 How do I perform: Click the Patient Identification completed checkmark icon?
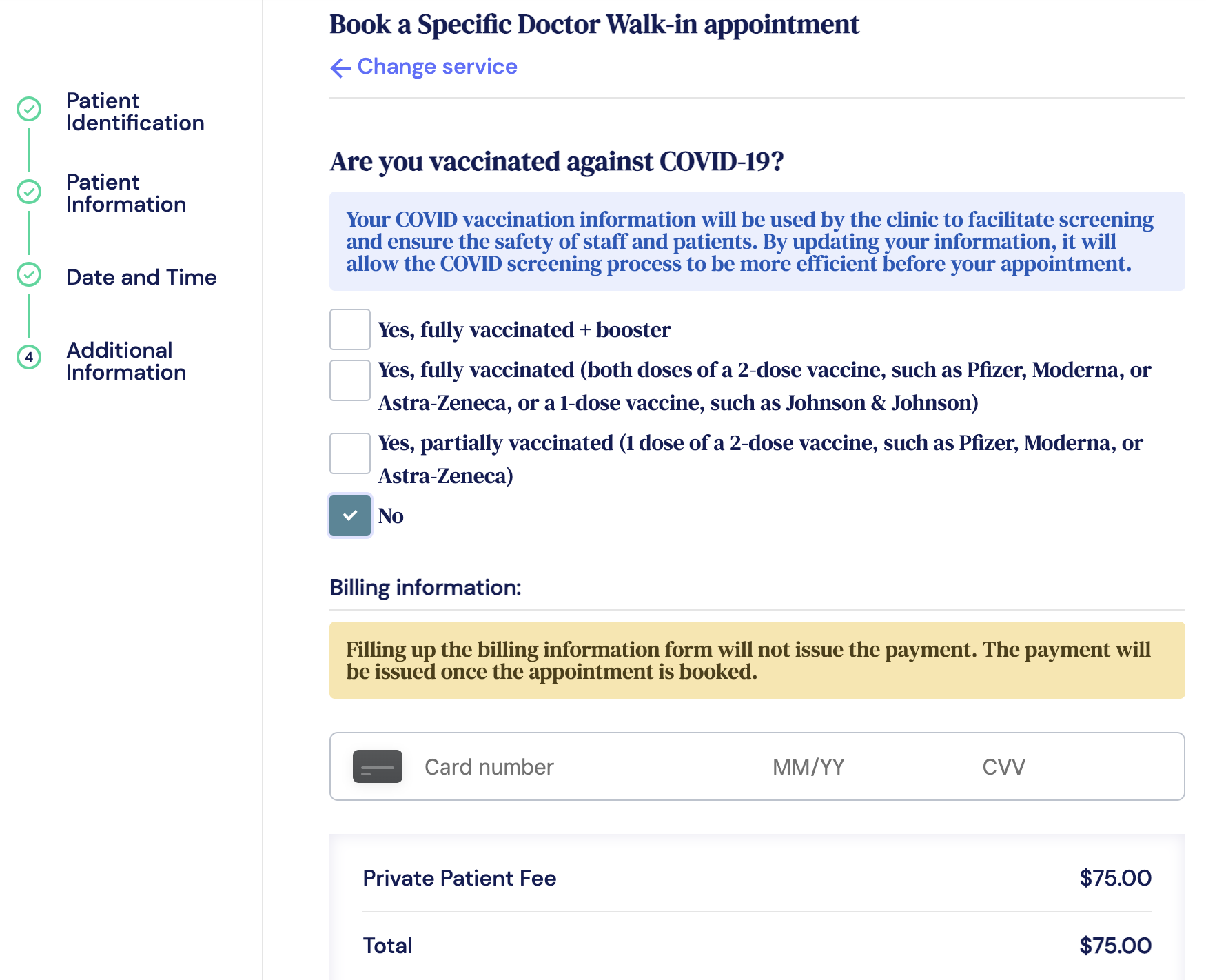(29, 109)
